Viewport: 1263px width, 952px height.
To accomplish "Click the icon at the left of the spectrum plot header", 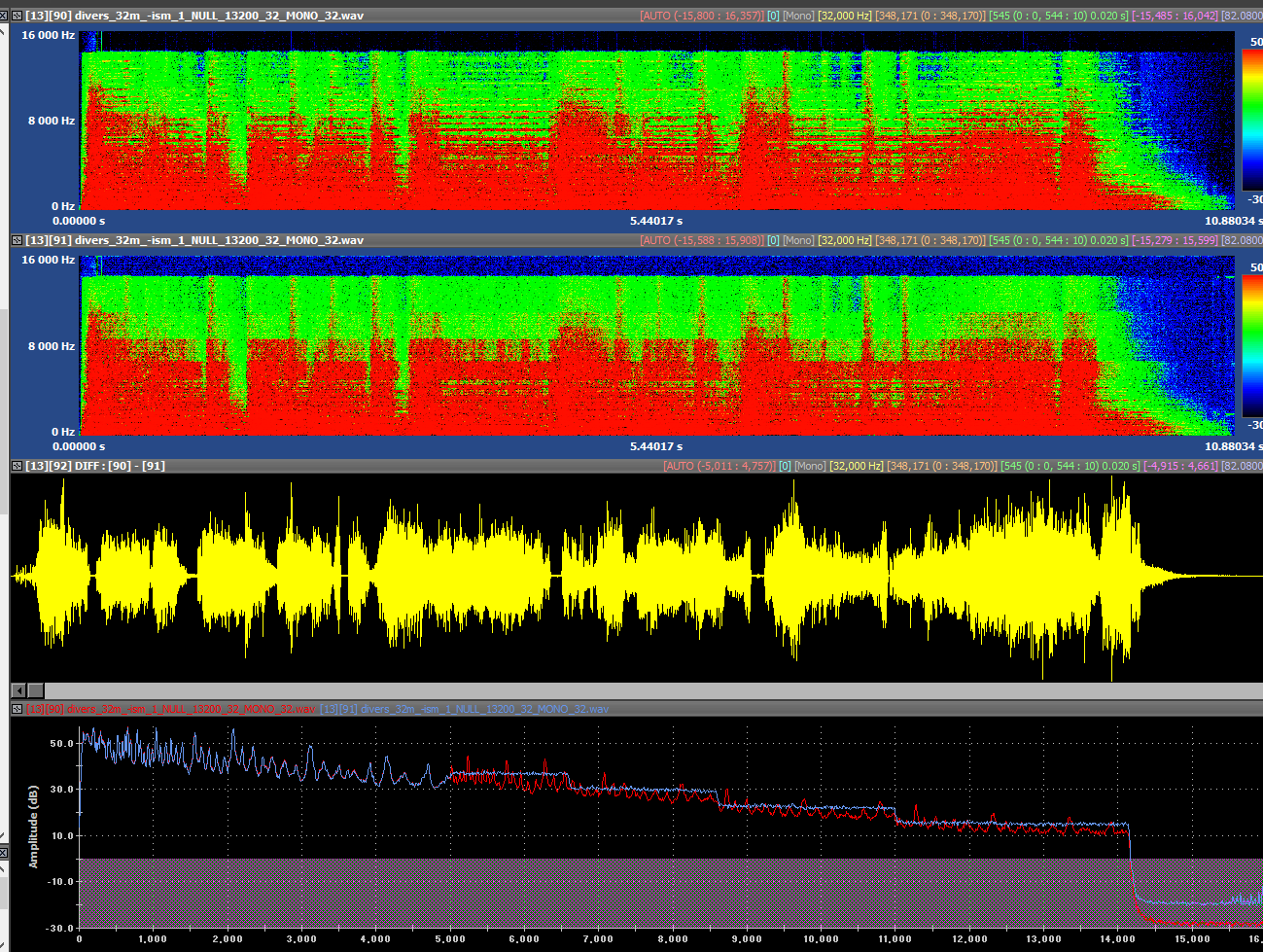I will pyautogui.click(x=17, y=709).
